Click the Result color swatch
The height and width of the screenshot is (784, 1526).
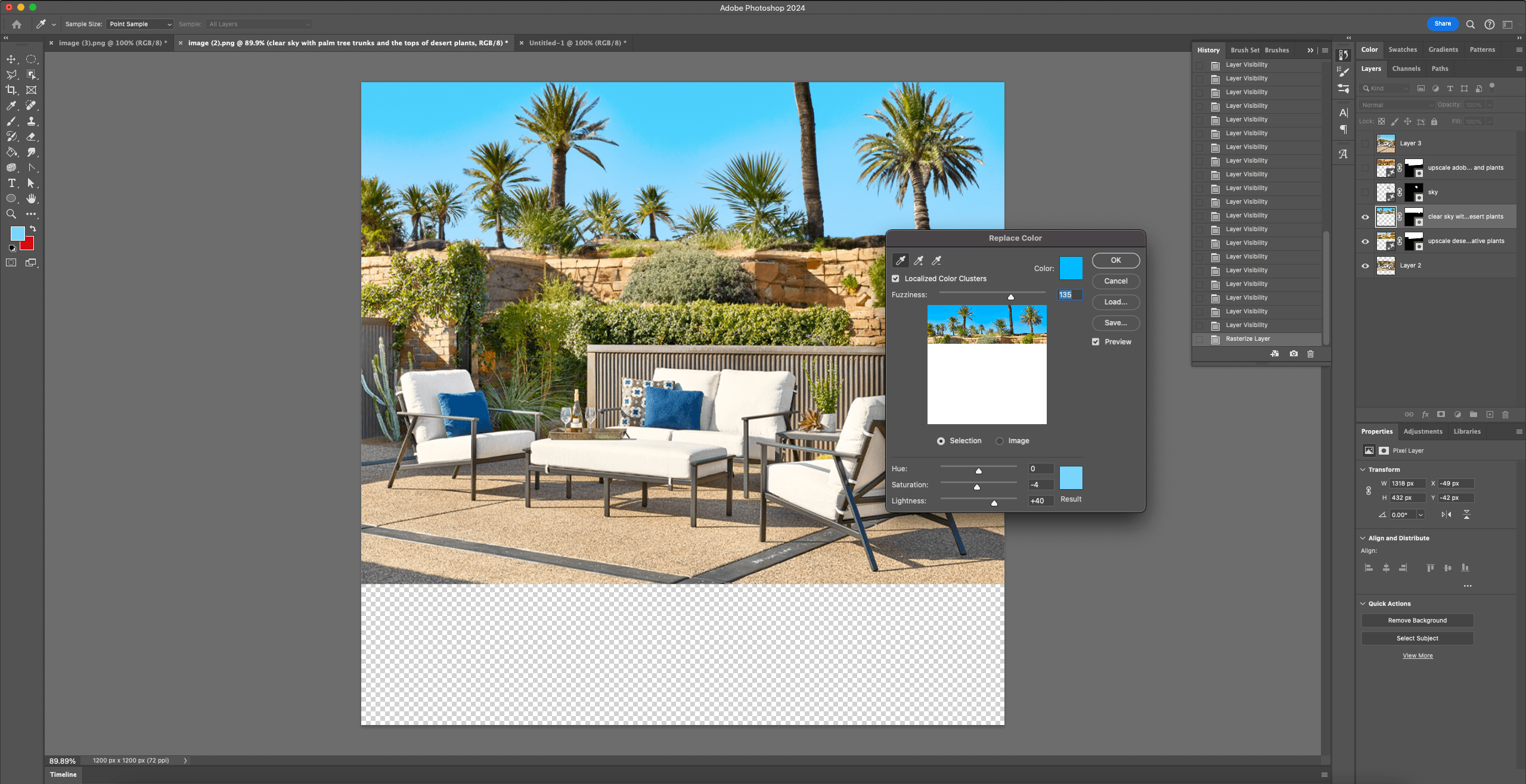[1071, 478]
